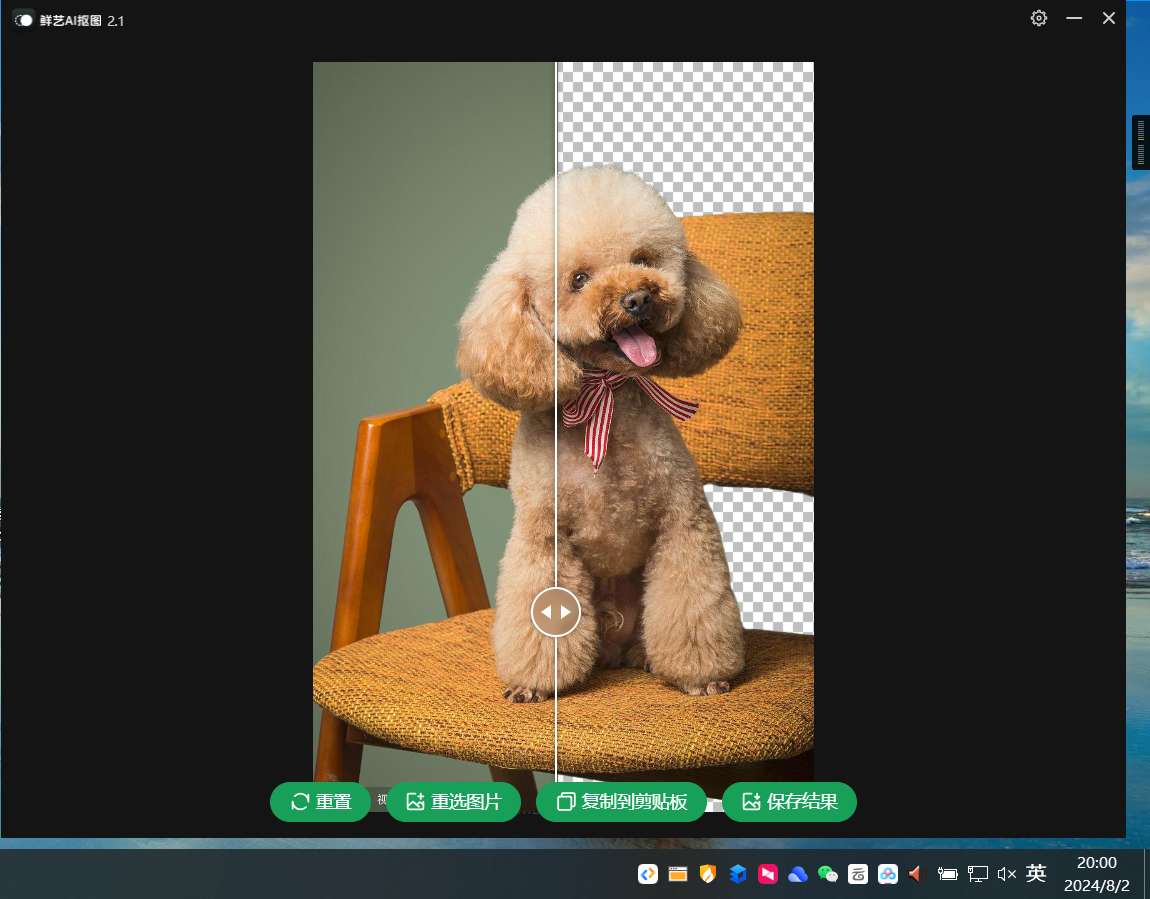Click the blue cloud drive tray icon
The height and width of the screenshot is (899, 1150).
pyautogui.click(x=798, y=874)
